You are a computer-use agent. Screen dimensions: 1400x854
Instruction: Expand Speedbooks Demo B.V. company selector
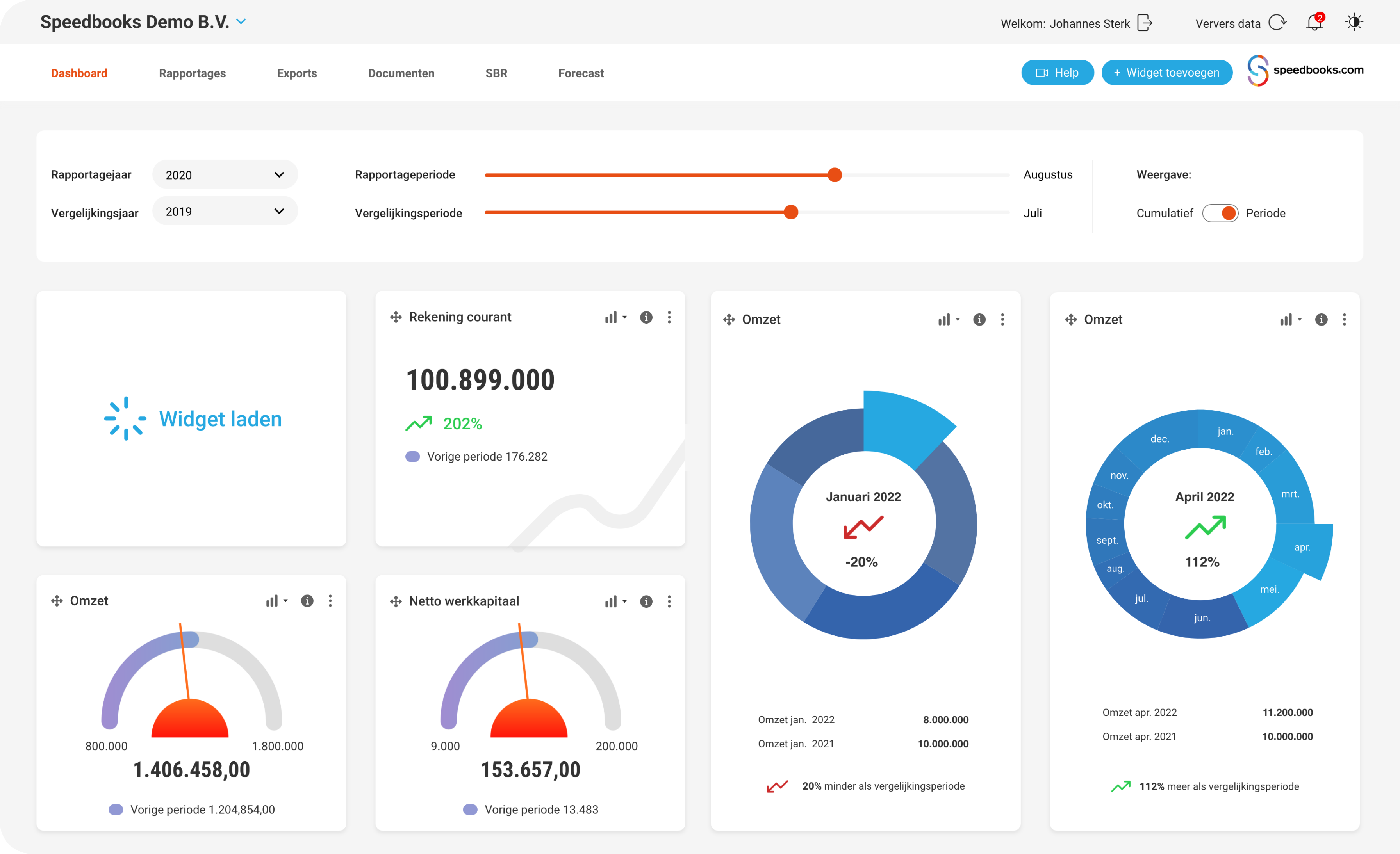pos(241,21)
